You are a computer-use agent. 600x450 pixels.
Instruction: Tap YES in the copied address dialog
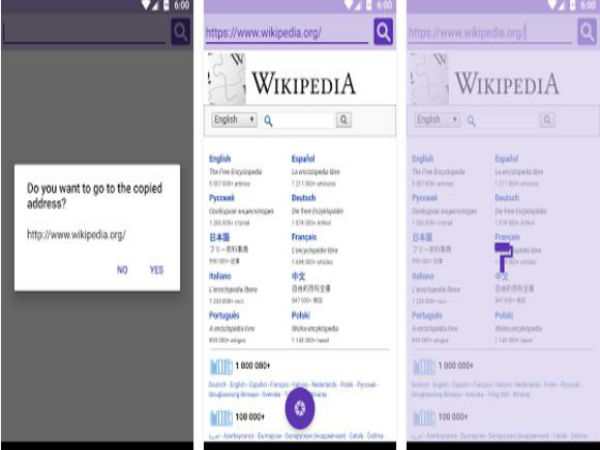(156, 270)
